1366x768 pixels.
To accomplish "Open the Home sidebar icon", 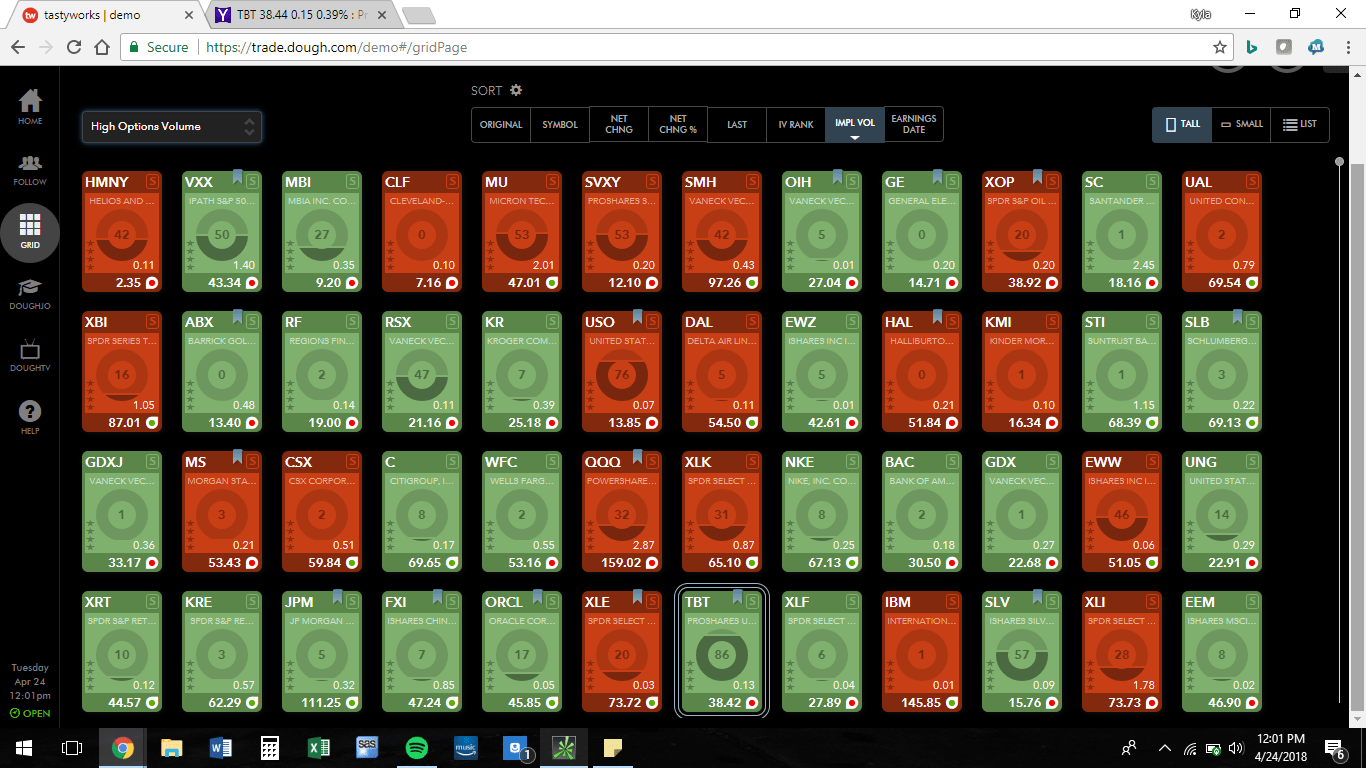I will click(x=30, y=106).
